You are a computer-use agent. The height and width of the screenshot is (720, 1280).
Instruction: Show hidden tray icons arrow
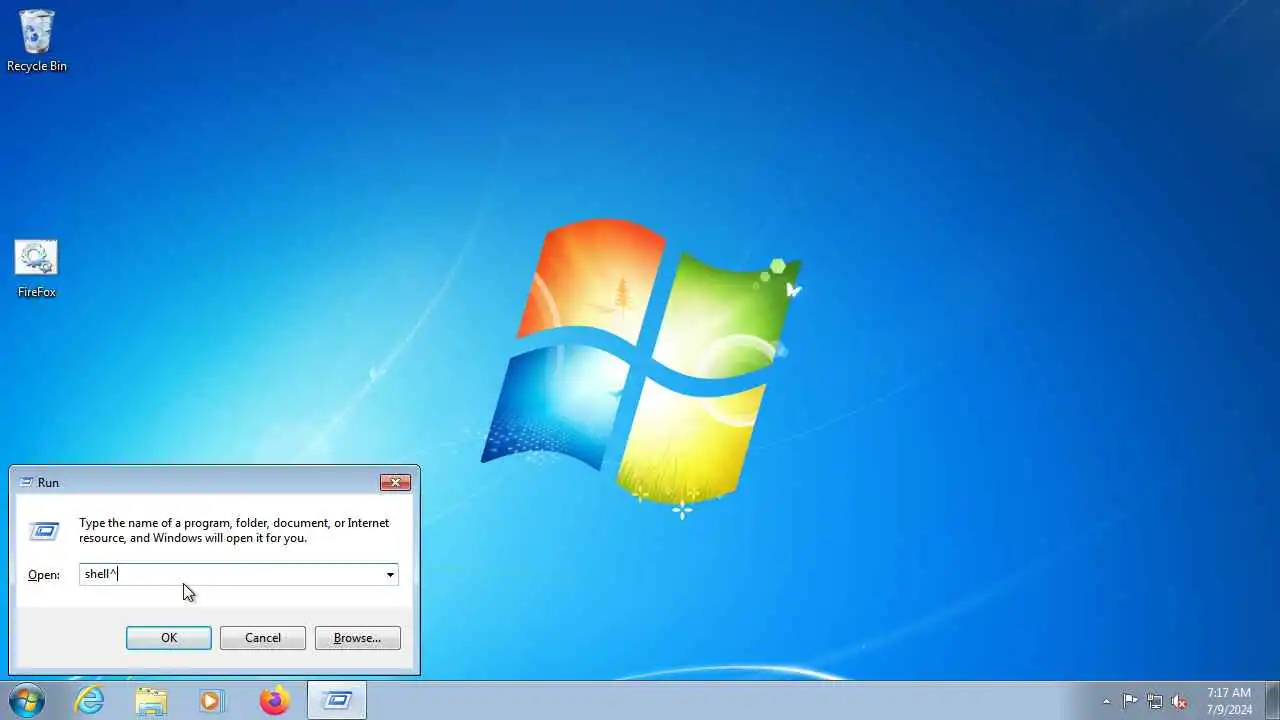pos(1106,701)
